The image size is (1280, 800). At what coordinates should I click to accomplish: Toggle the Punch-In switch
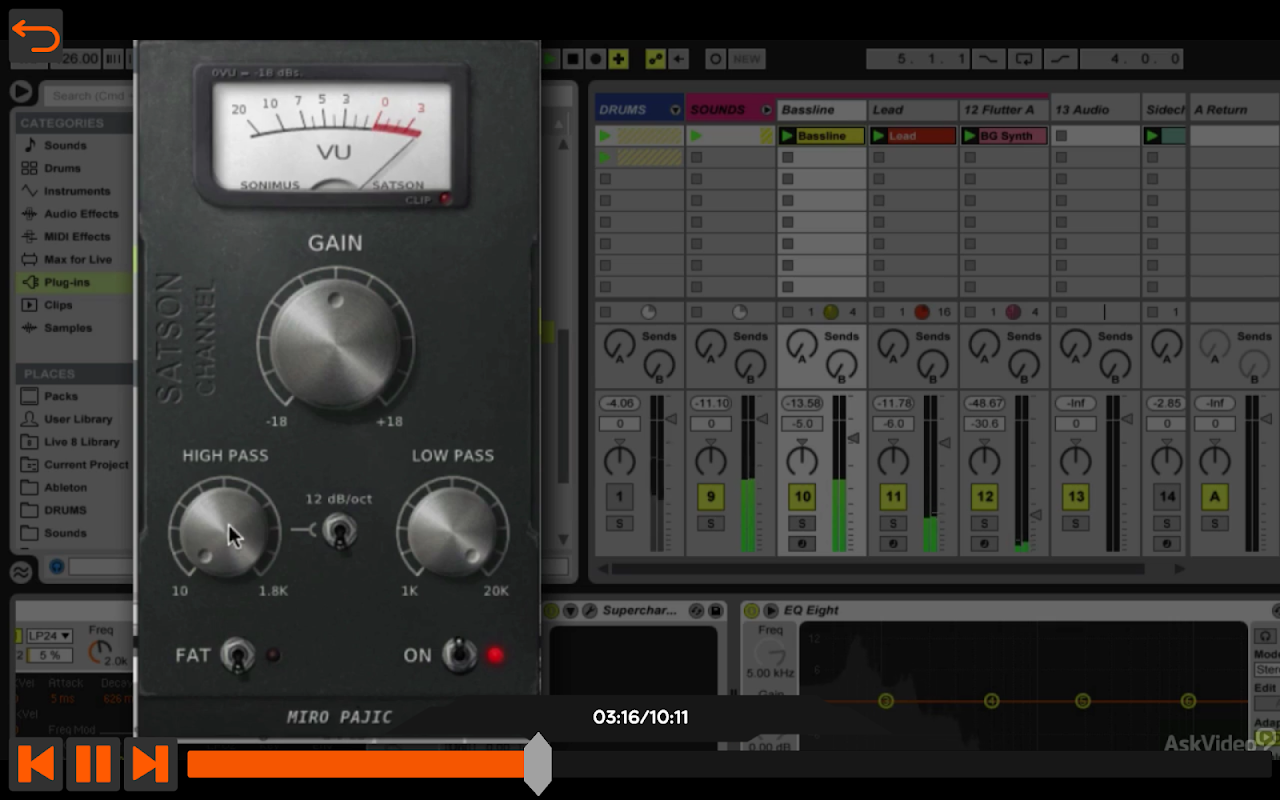click(x=990, y=59)
